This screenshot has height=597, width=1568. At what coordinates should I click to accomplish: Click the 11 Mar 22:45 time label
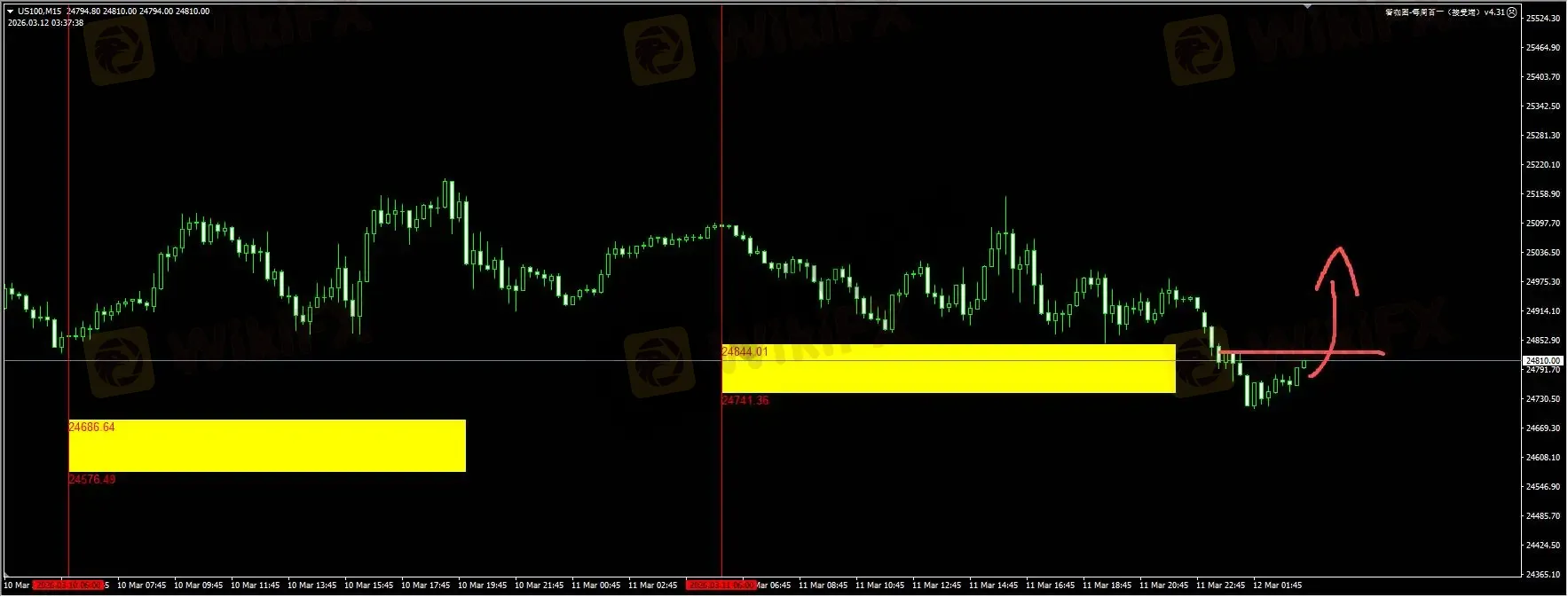point(1221,585)
